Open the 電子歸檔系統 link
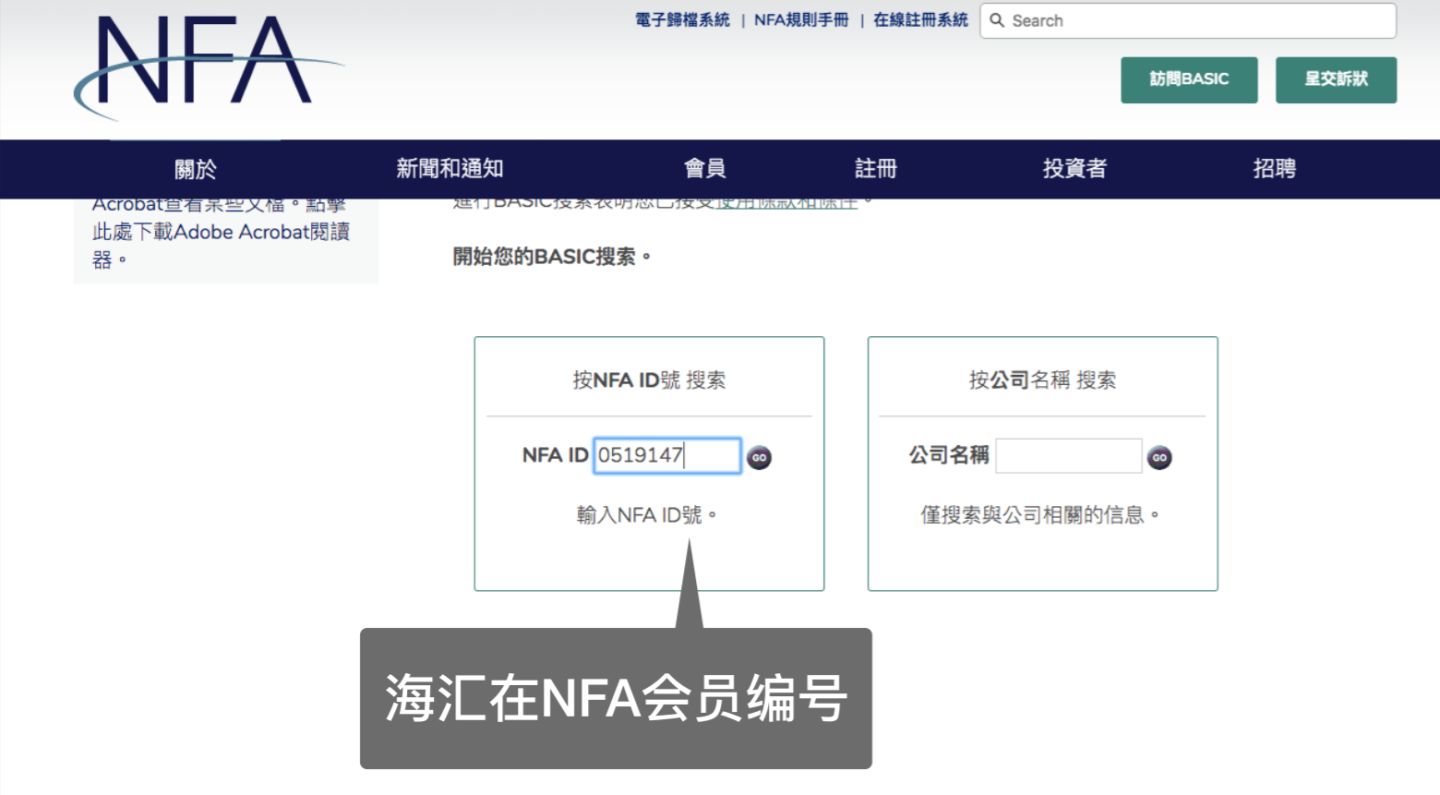Screen dimensions: 1440x795 (x=682, y=20)
